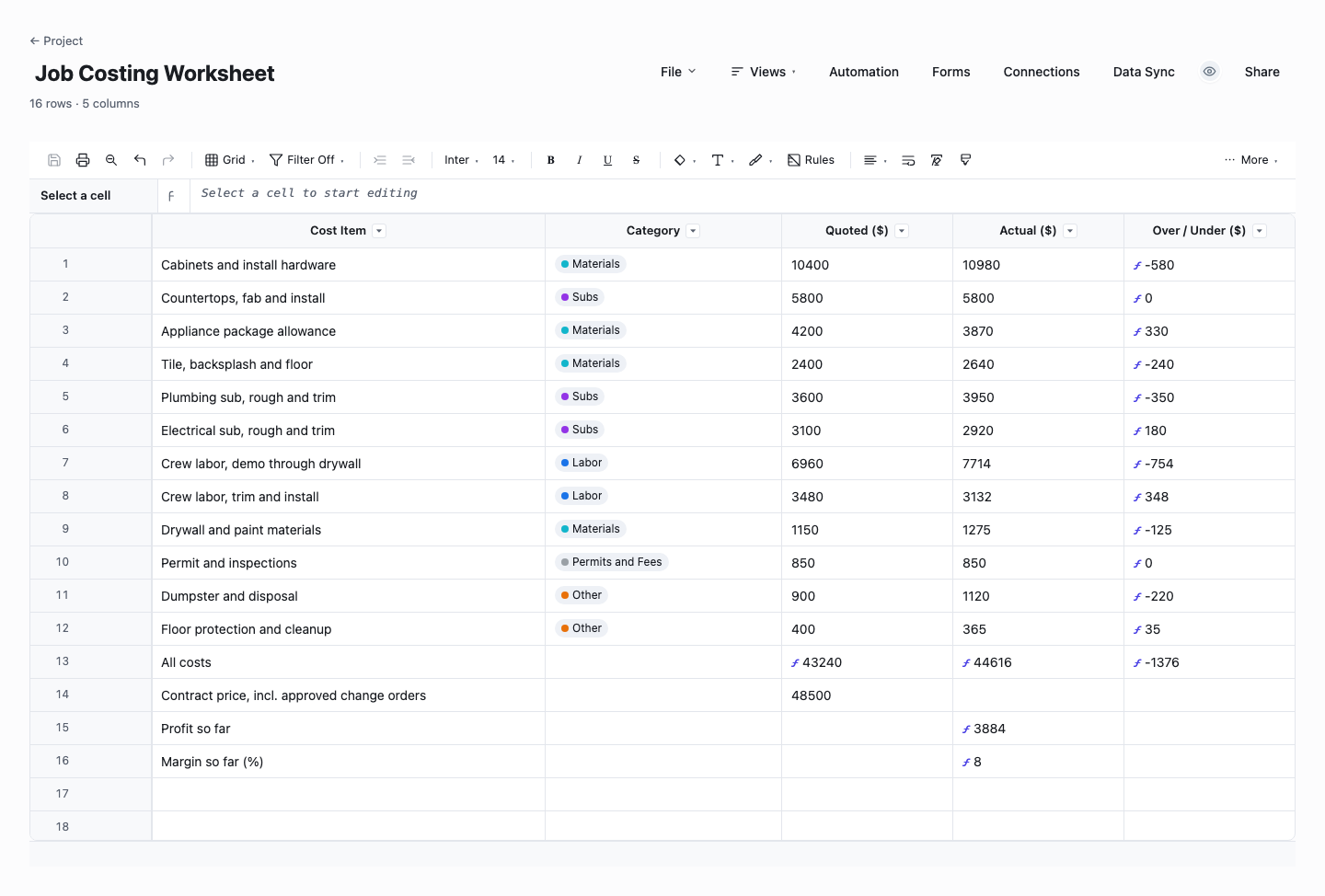Select the 'Cabinets and install hardware' cell
Image resolution: width=1325 pixels, height=896 pixels.
349,265
